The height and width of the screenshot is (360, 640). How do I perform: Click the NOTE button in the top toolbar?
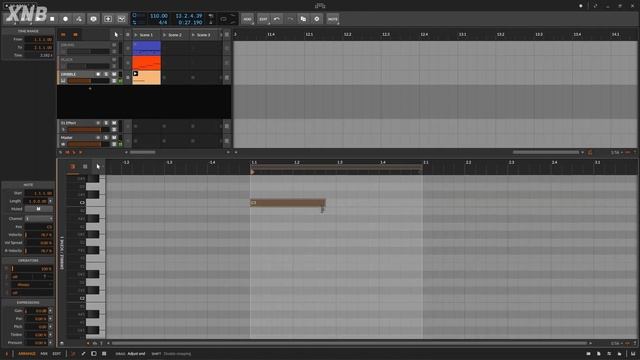pyautogui.click(x=333, y=19)
